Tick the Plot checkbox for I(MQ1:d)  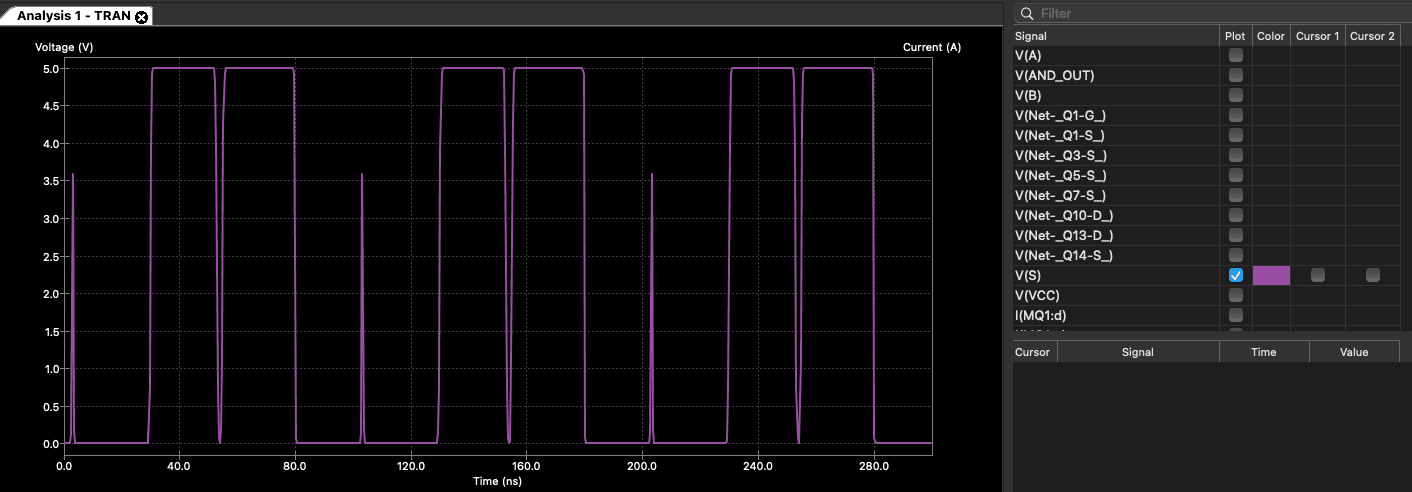pos(1236,315)
